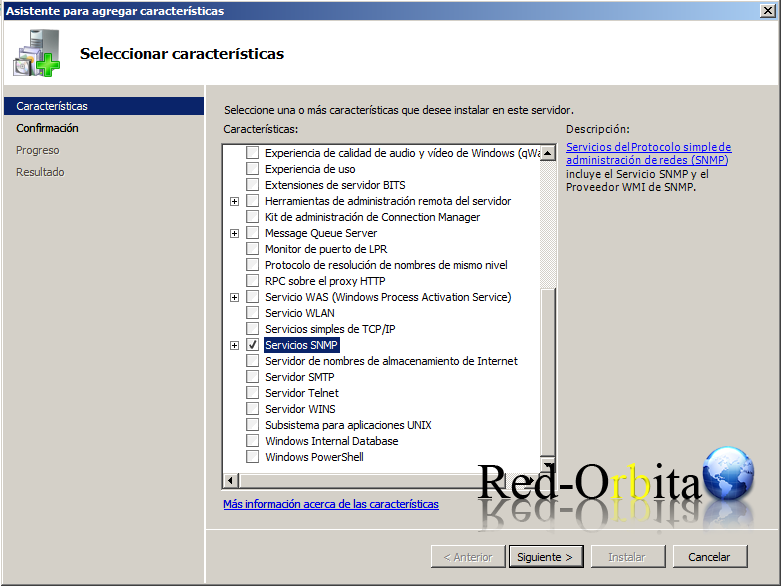Select the Características step in sidebar
Image resolution: width=781 pixels, height=586 pixels.
tap(52, 106)
